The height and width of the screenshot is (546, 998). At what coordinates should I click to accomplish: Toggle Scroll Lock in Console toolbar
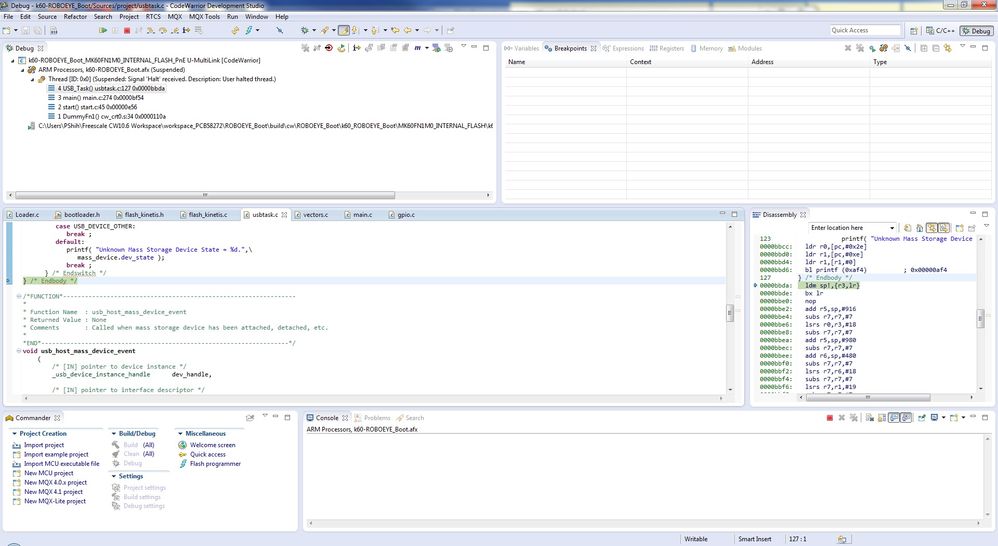point(882,417)
